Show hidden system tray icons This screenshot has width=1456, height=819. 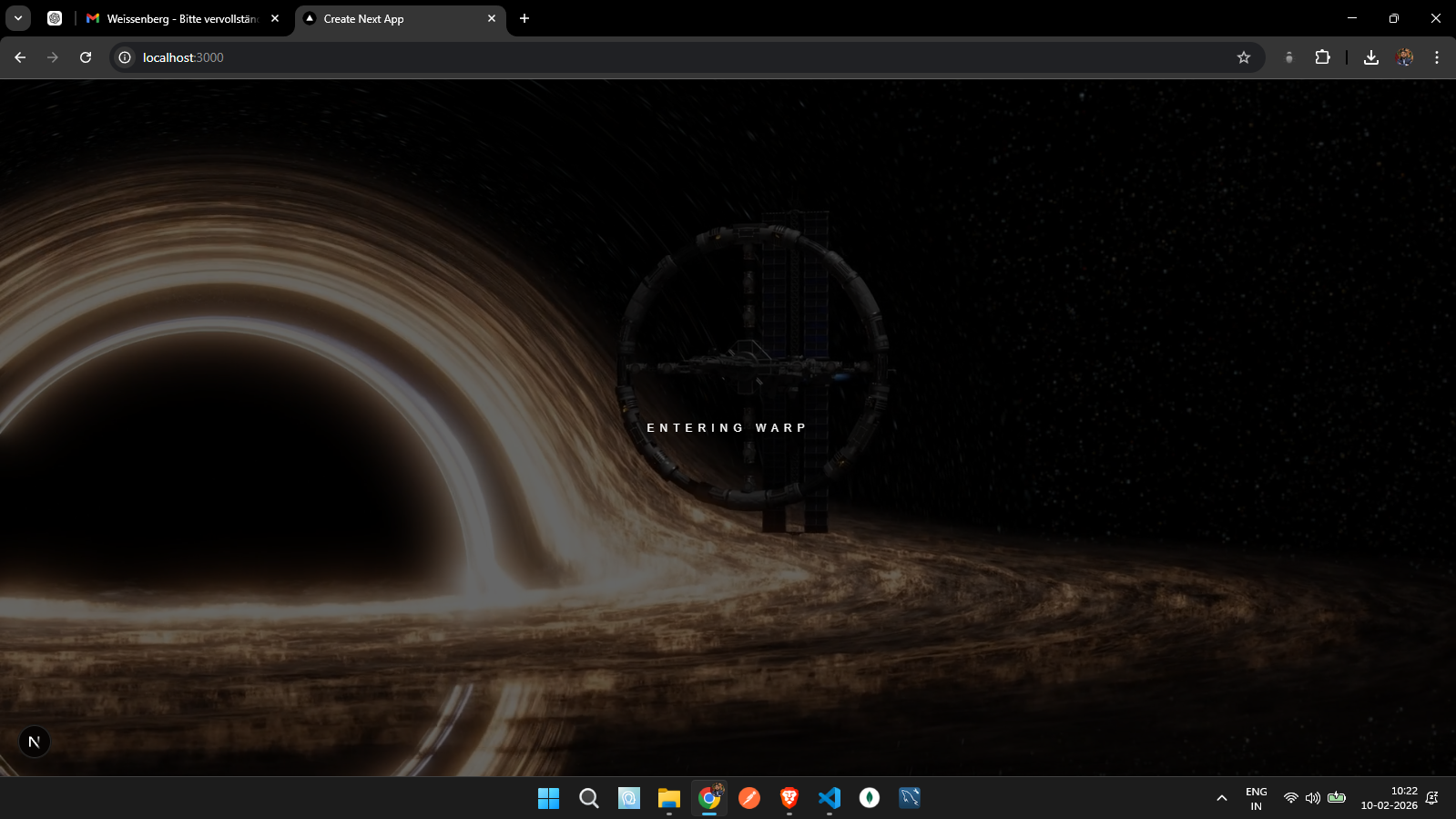point(1222,798)
